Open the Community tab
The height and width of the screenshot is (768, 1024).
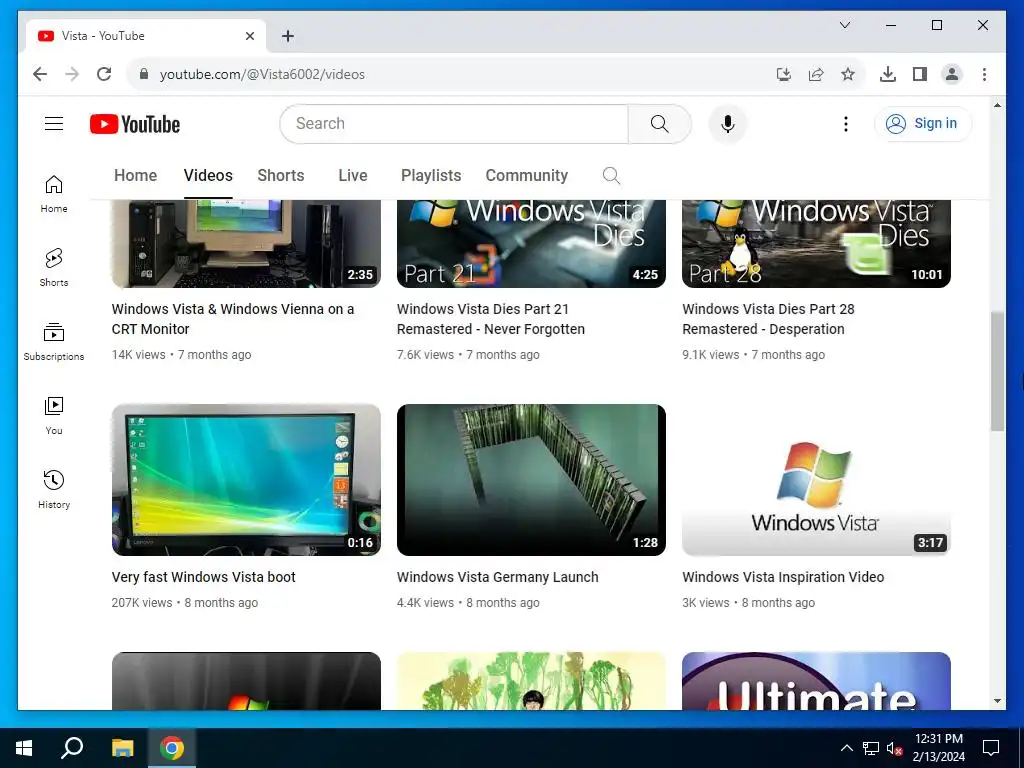526,176
